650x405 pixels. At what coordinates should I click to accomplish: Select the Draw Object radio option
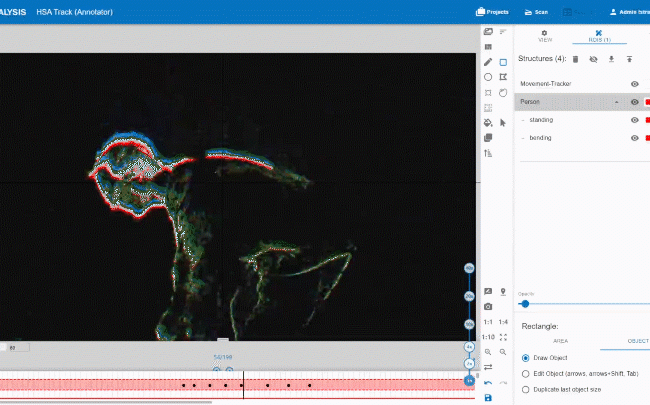(527, 358)
